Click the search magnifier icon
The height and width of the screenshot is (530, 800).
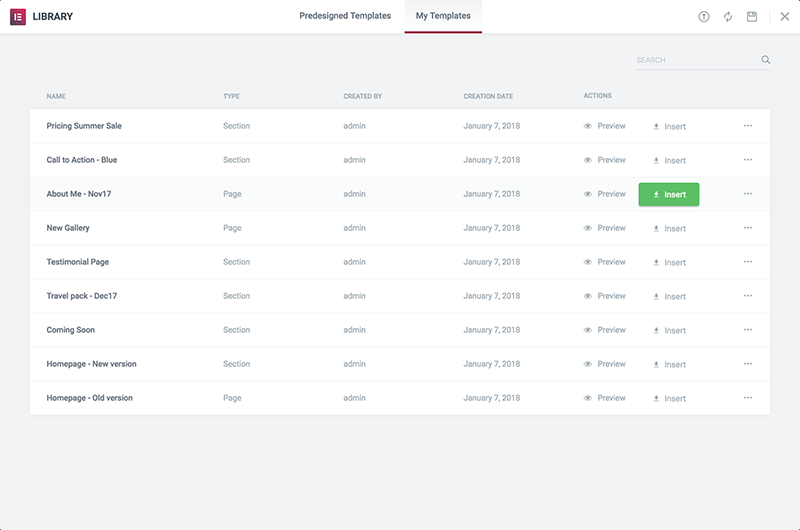tap(766, 60)
